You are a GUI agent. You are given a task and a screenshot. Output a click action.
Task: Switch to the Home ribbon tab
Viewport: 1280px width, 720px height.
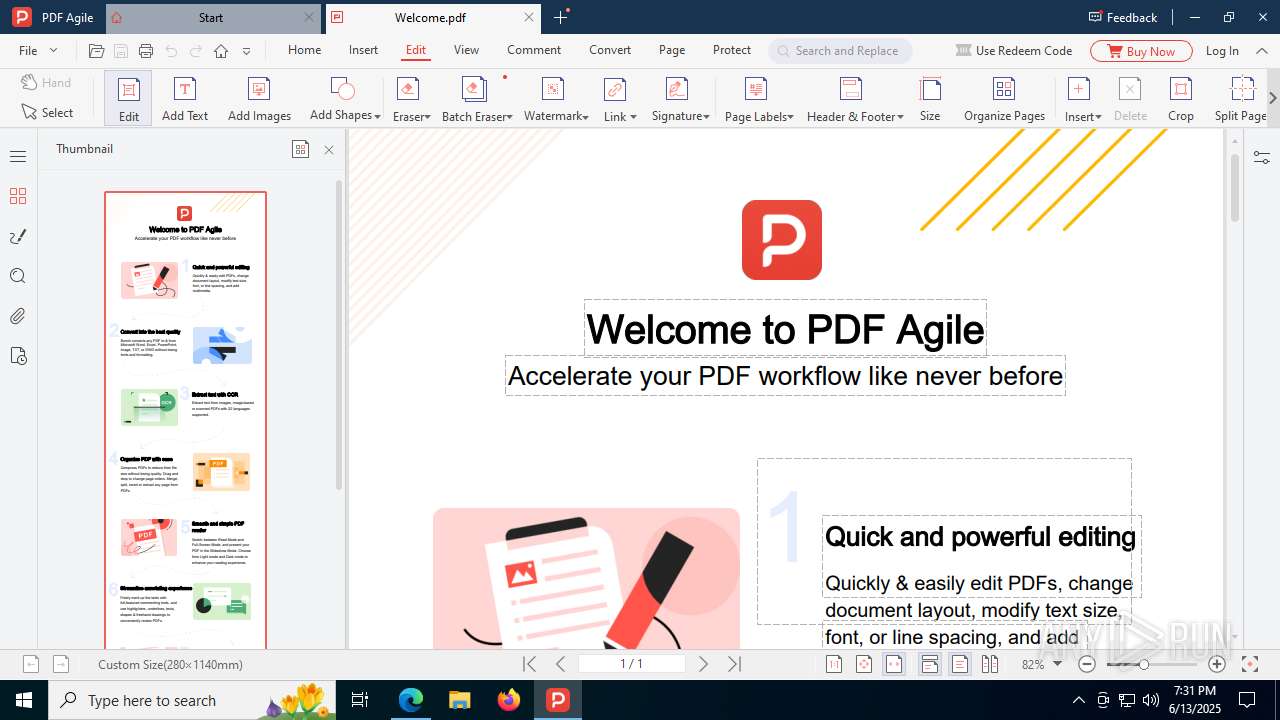[305, 50]
